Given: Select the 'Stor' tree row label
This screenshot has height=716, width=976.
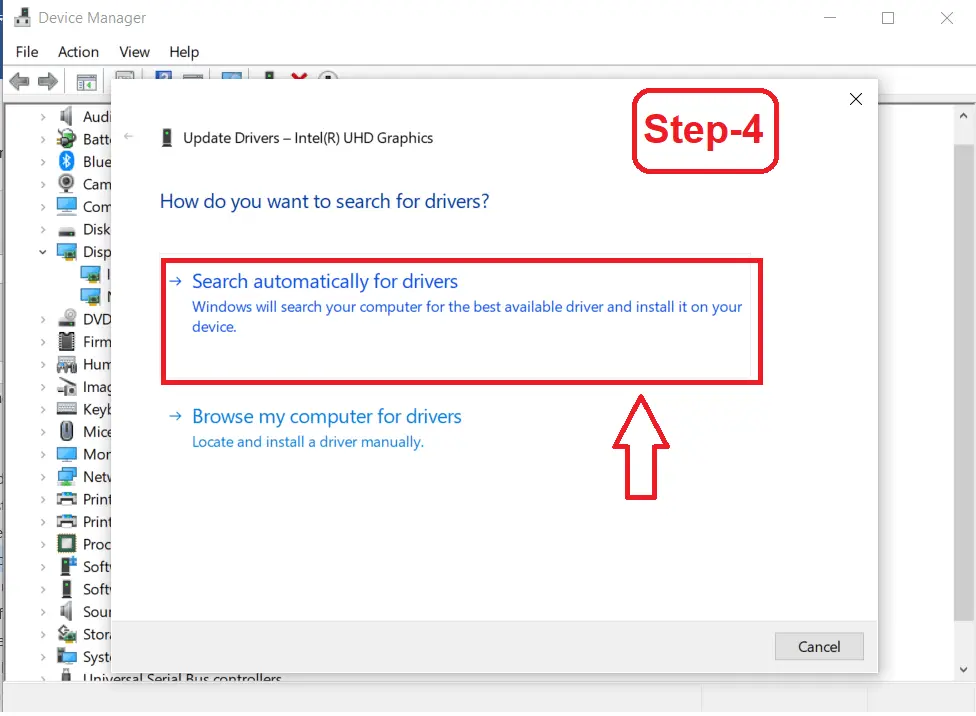Looking at the screenshot, I should pos(96,634).
